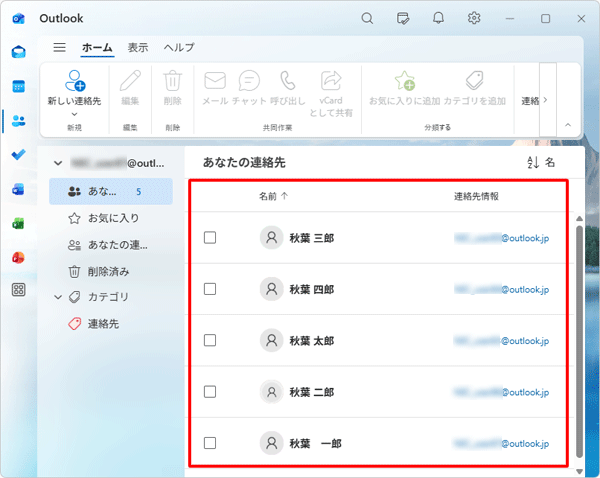Launch the Excel app from the sidebar
The height and width of the screenshot is (478, 600).
[x=18, y=223]
